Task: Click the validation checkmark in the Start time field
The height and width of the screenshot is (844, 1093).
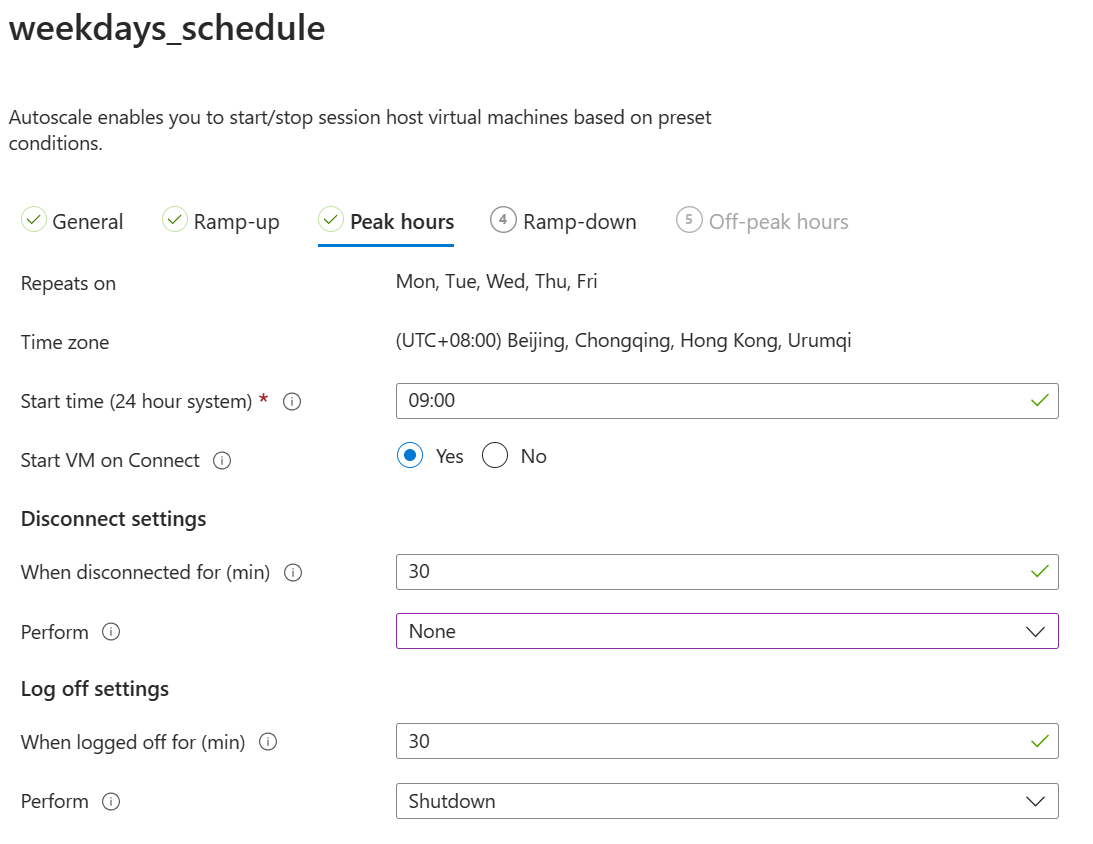Action: (x=1040, y=400)
